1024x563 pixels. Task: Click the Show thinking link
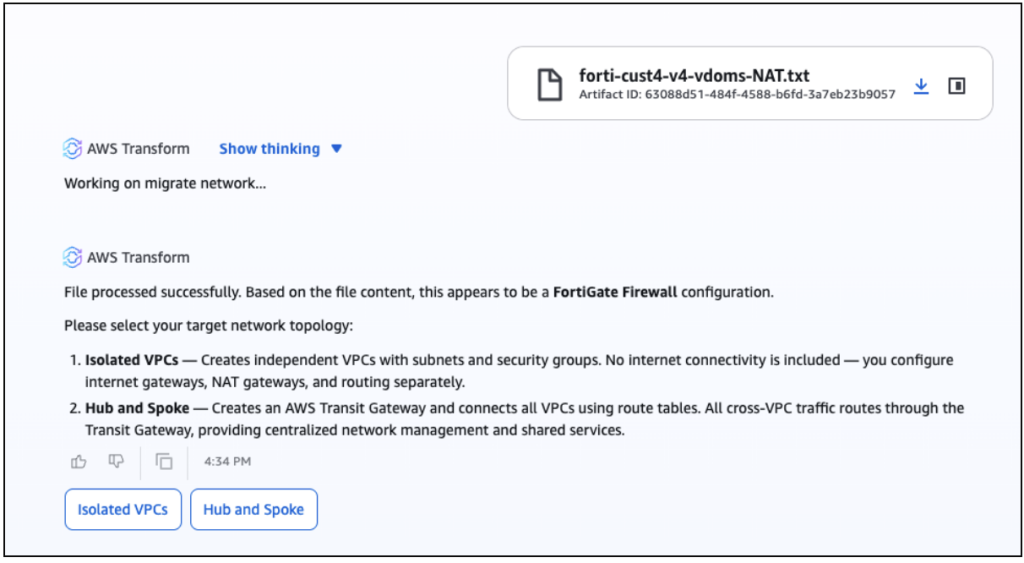pyautogui.click(x=269, y=149)
